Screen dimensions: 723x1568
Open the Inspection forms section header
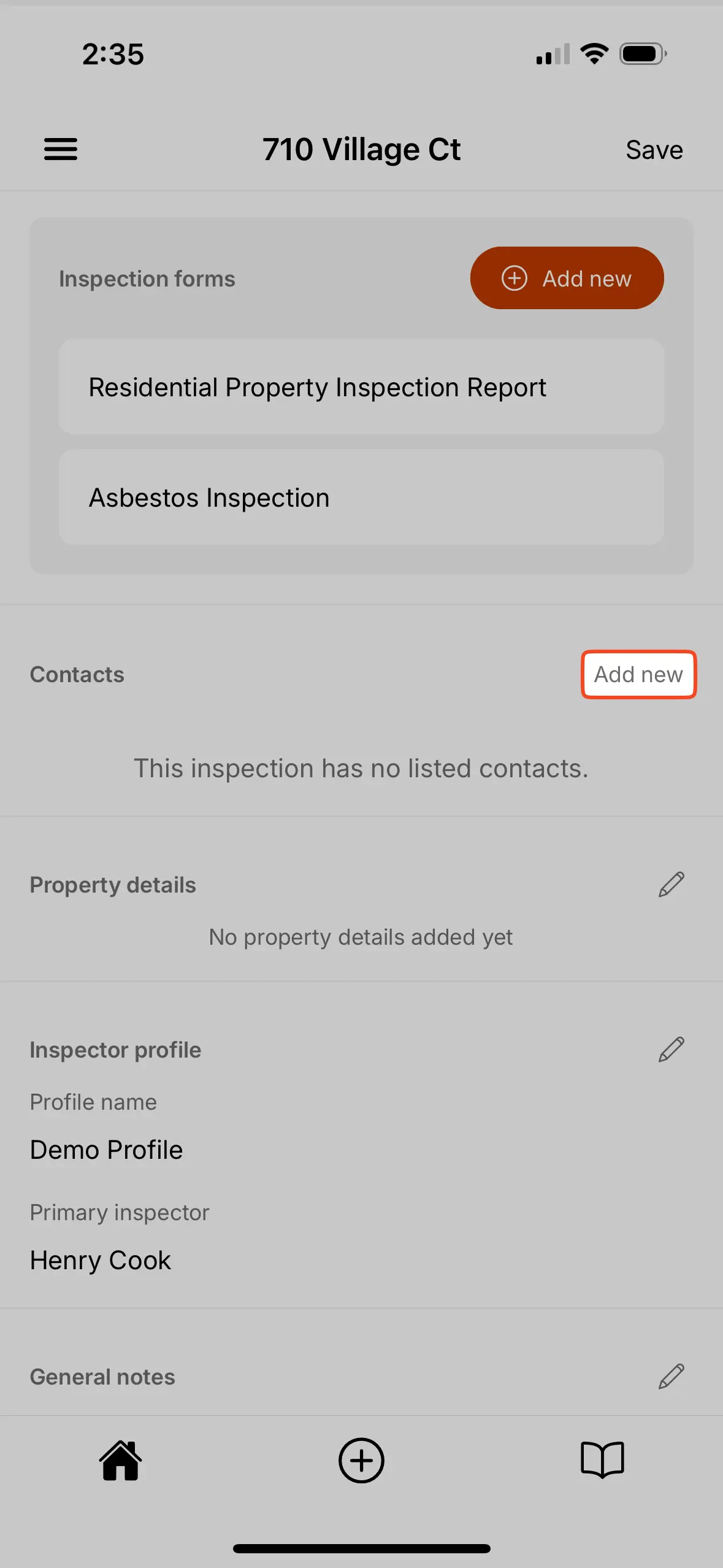(x=147, y=278)
